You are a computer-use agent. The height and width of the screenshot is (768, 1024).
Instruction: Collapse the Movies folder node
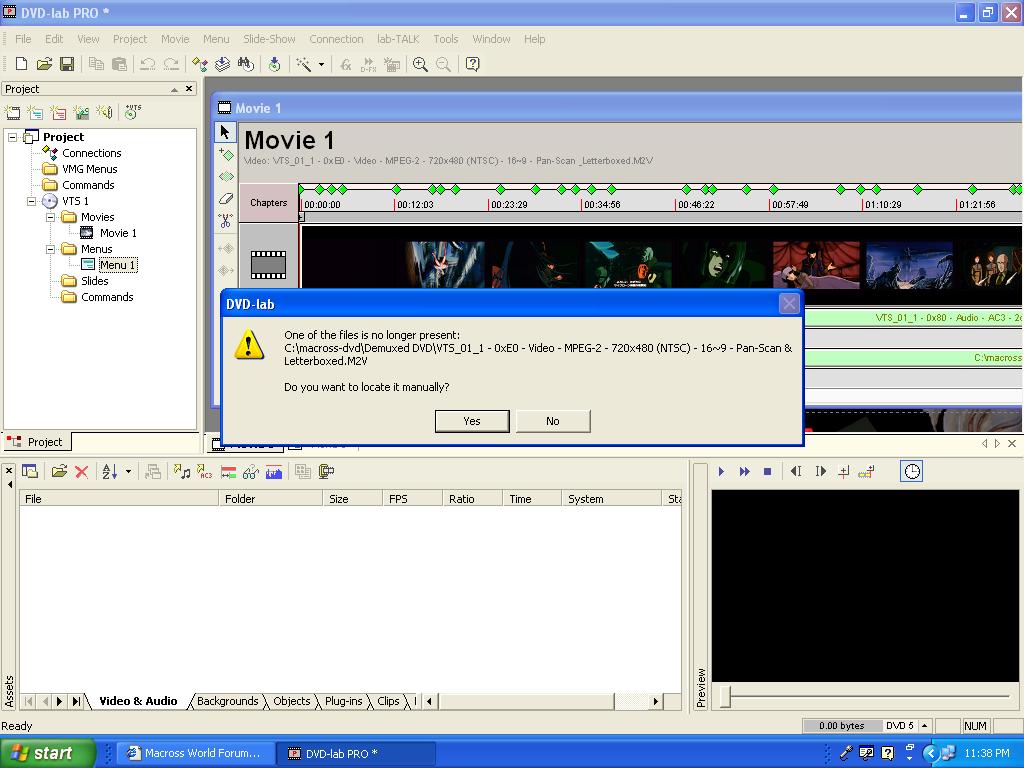[x=50, y=217]
